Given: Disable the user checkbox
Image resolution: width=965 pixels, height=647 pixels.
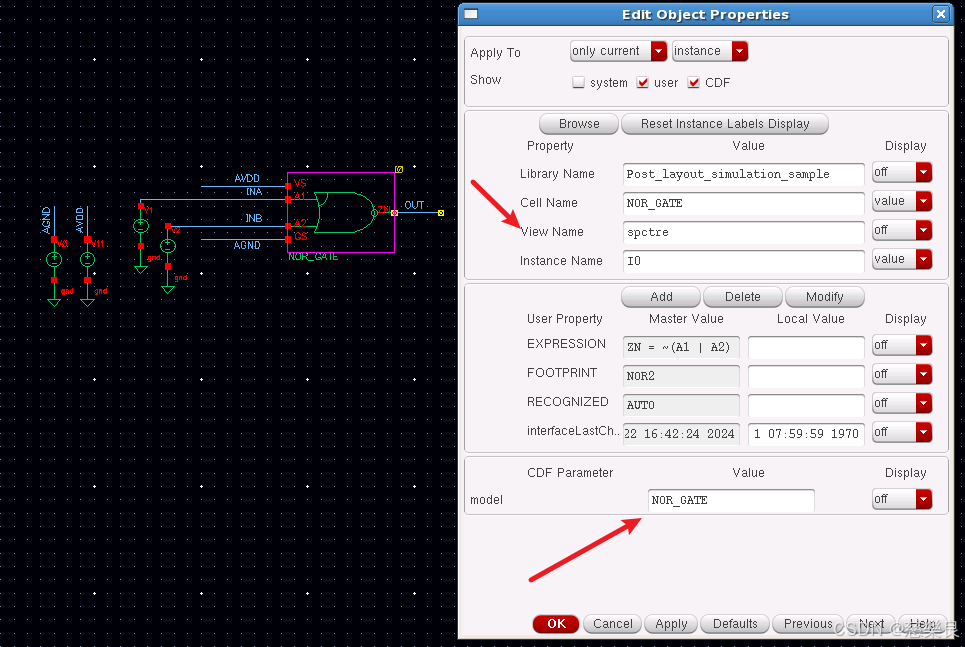Looking at the screenshot, I should click(643, 83).
